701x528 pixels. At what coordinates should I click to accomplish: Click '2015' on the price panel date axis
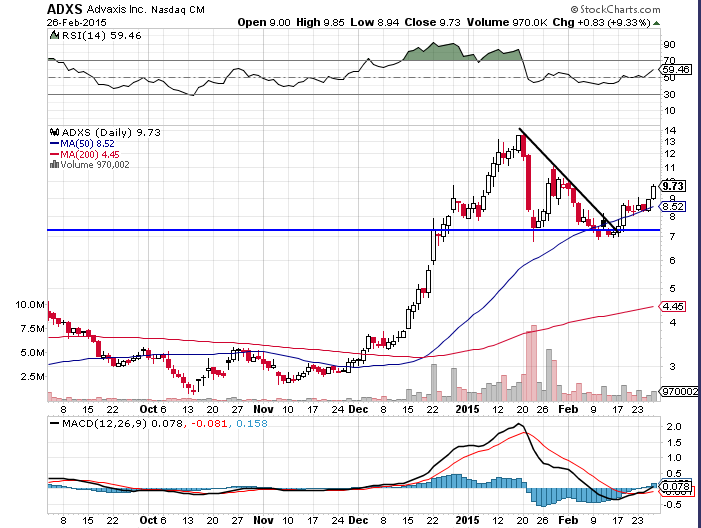[467, 409]
